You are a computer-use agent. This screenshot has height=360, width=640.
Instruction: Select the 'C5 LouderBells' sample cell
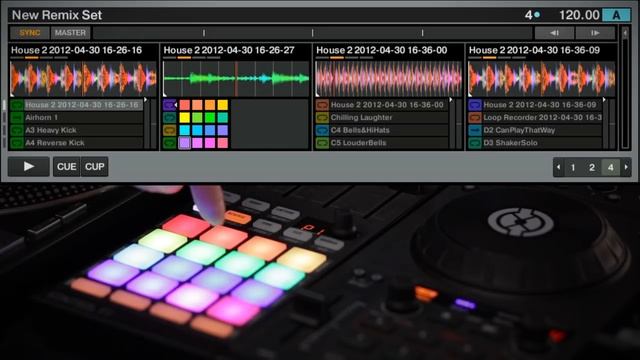pos(389,143)
